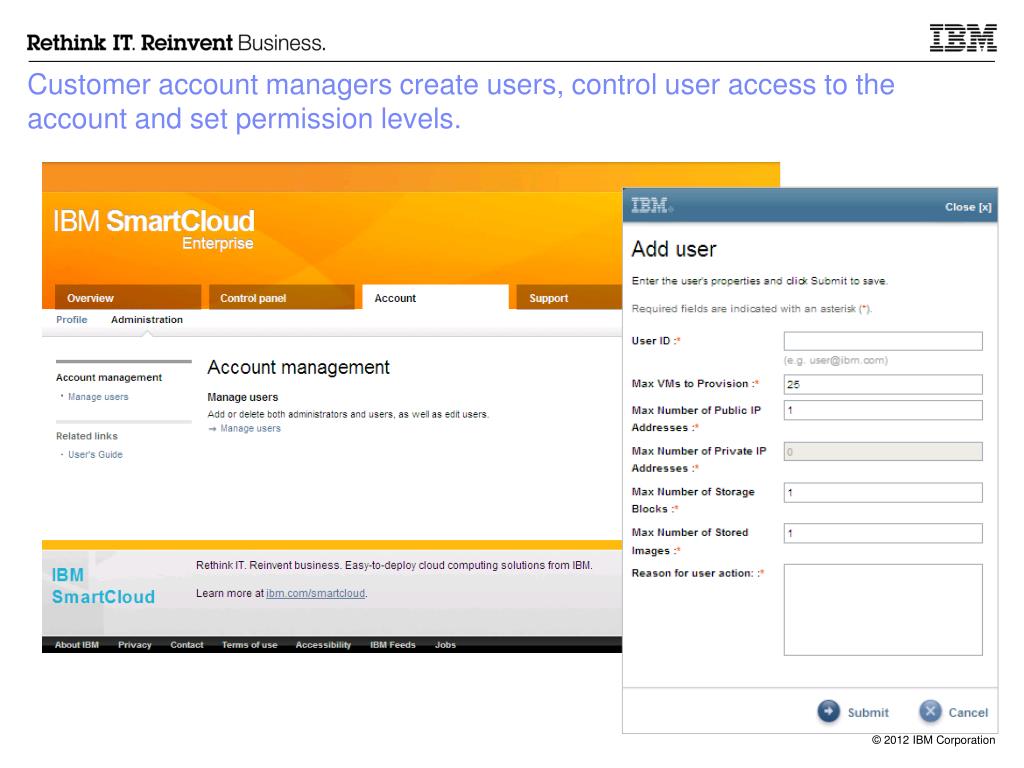This screenshot has width=1024, height=768.
Task: Click Contact in the footer
Action: [187, 645]
